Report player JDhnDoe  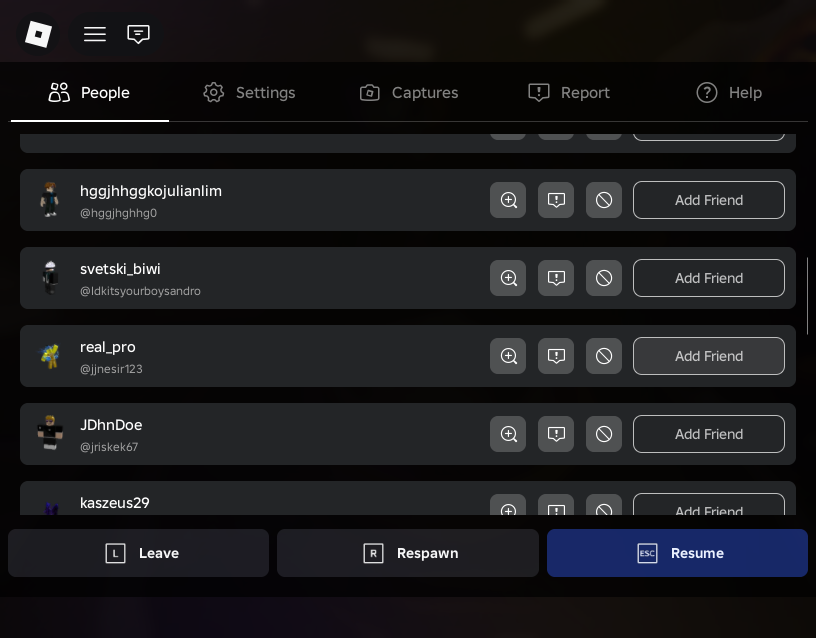(556, 434)
